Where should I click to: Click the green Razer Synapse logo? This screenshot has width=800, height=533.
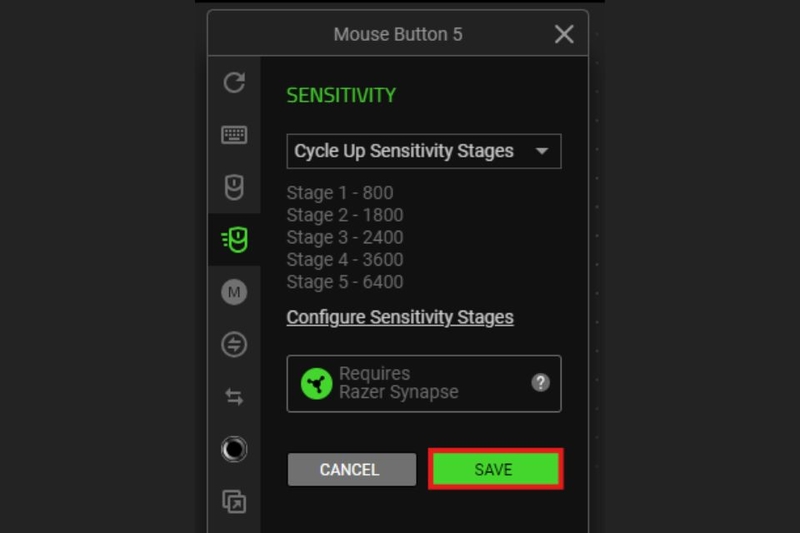pos(316,384)
